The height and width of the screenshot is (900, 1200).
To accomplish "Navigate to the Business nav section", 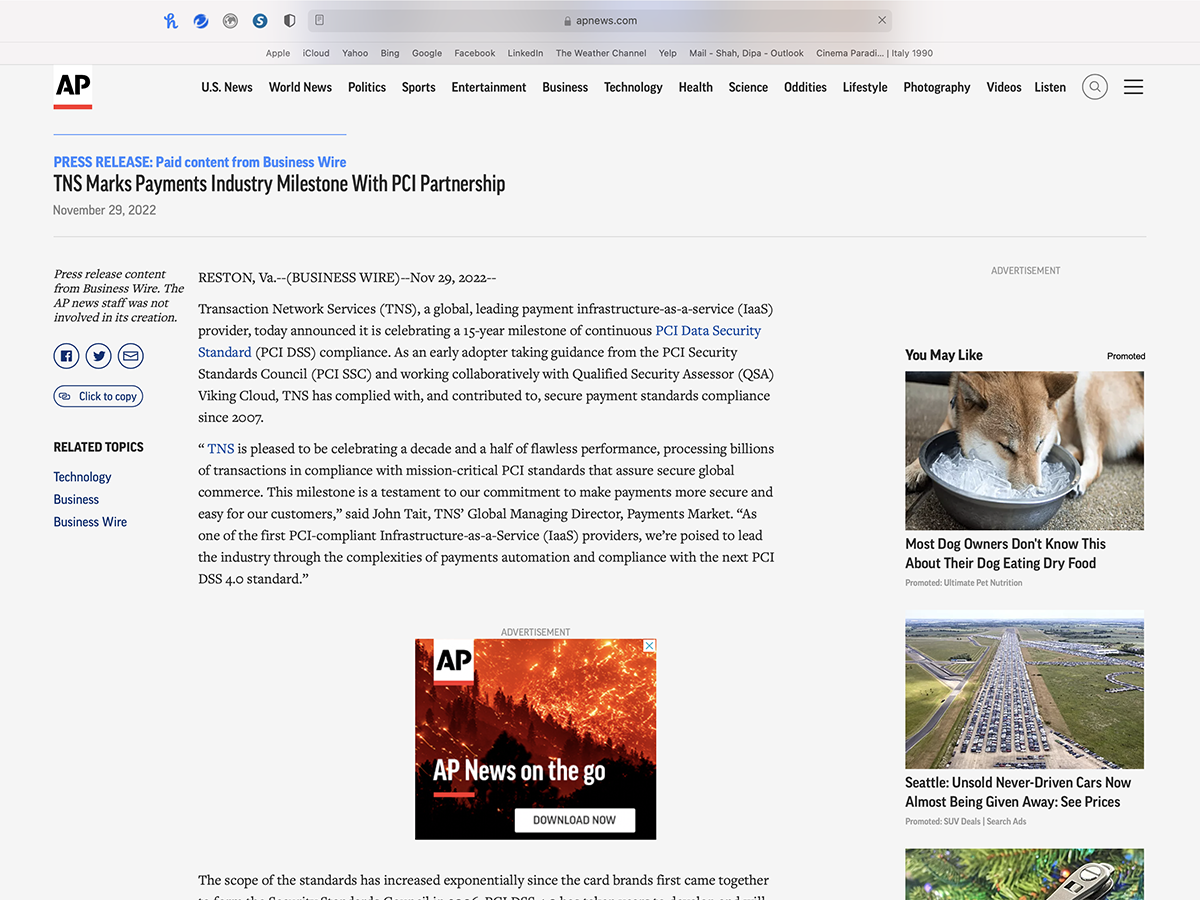I will [x=565, y=87].
